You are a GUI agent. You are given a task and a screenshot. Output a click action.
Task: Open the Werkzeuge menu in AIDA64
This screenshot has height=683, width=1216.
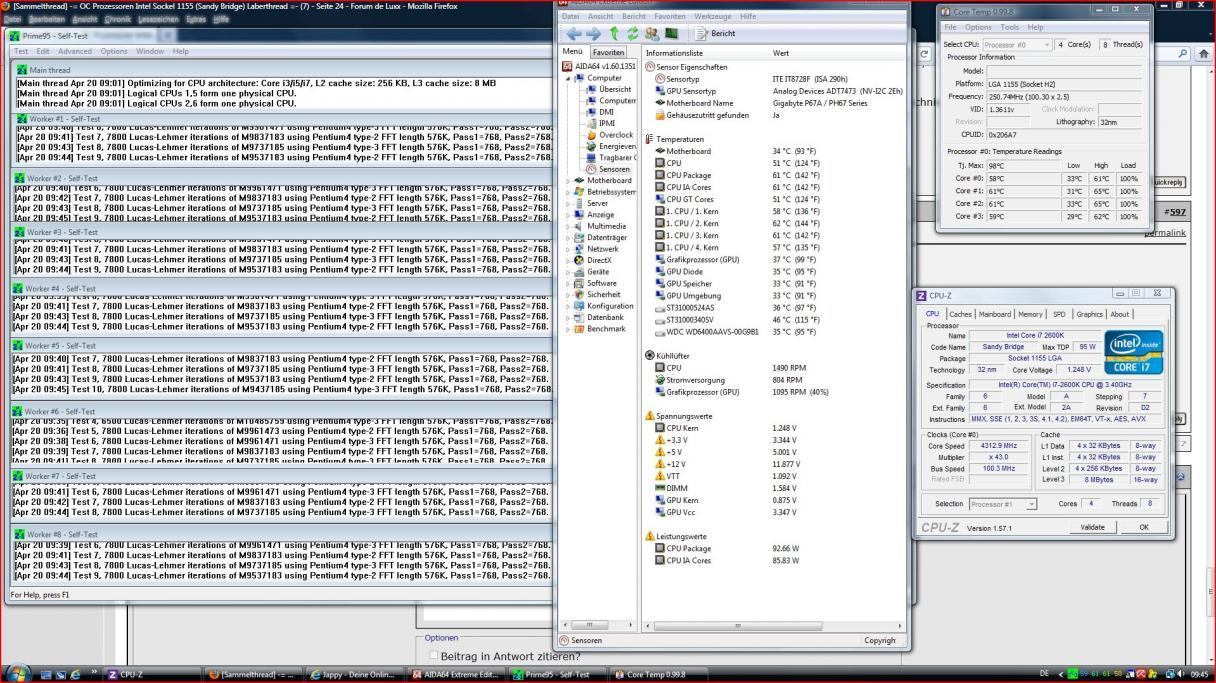[712, 16]
